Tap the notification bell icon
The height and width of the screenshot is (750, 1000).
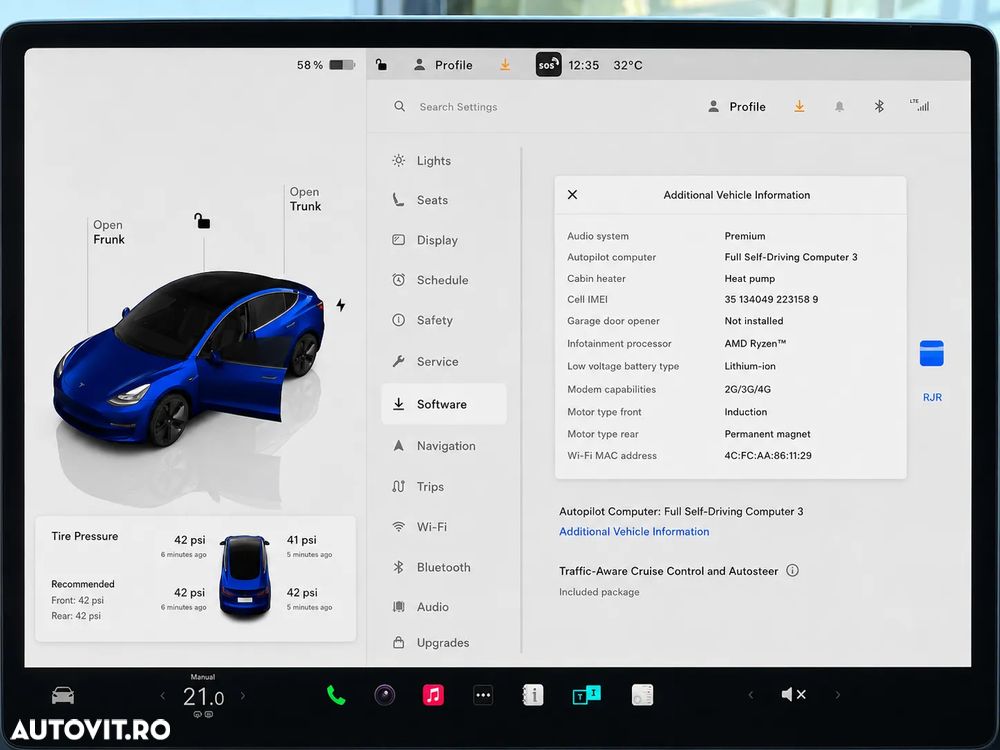click(839, 107)
